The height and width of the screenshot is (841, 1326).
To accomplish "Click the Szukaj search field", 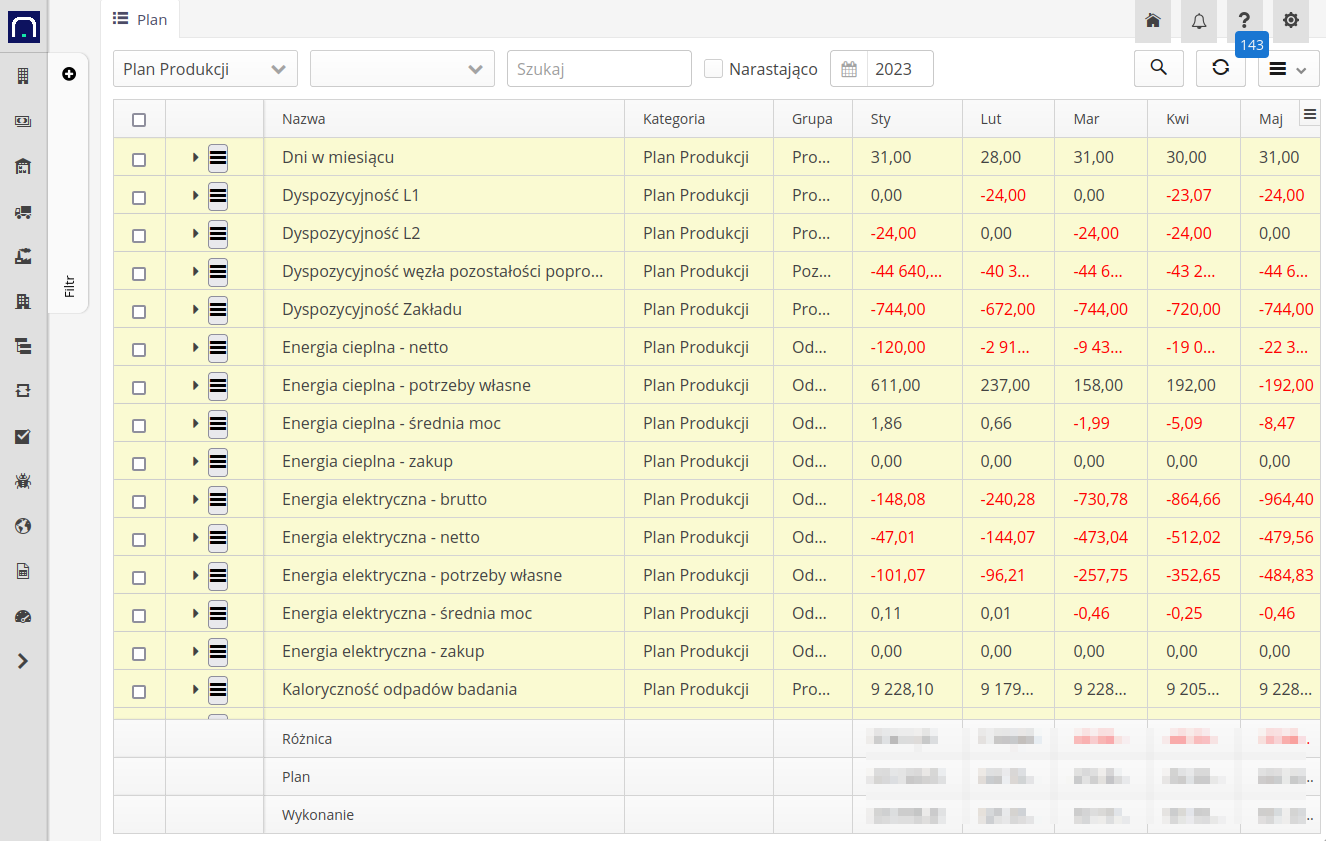I will [x=598, y=69].
